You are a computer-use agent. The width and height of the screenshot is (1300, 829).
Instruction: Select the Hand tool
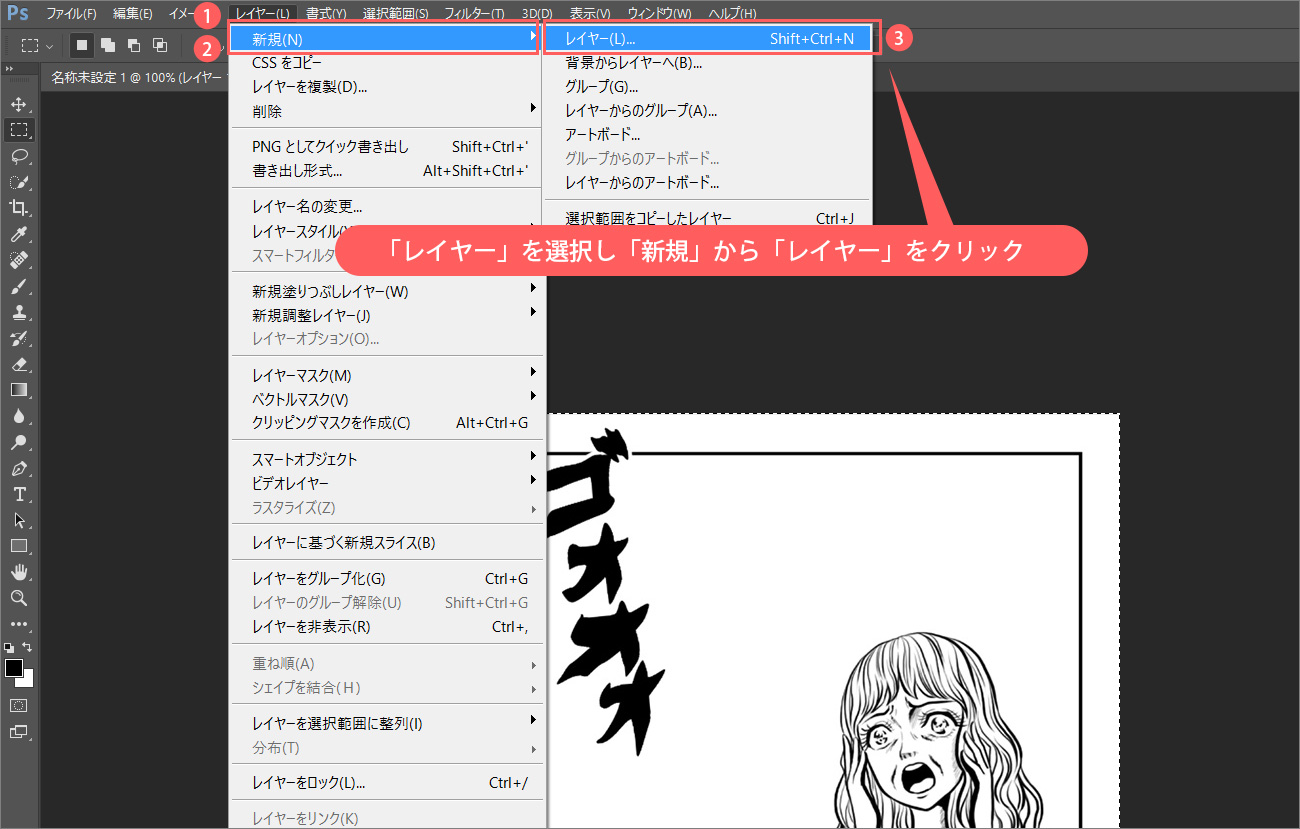coord(18,572)
